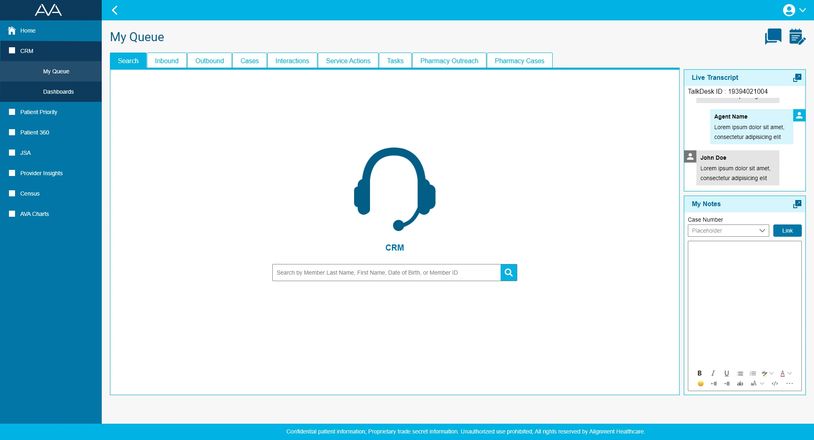Switch to the Inbound tab
This screenshot has height=440, width=814.
166,61
